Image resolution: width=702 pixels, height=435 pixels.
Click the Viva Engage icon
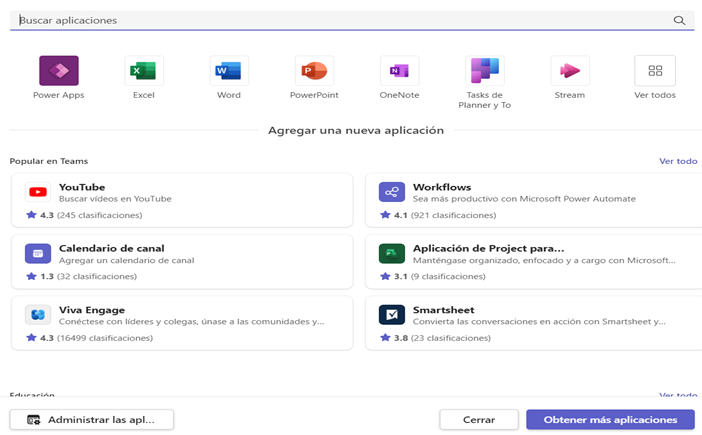pyautogui.click(x=38, y=315)
